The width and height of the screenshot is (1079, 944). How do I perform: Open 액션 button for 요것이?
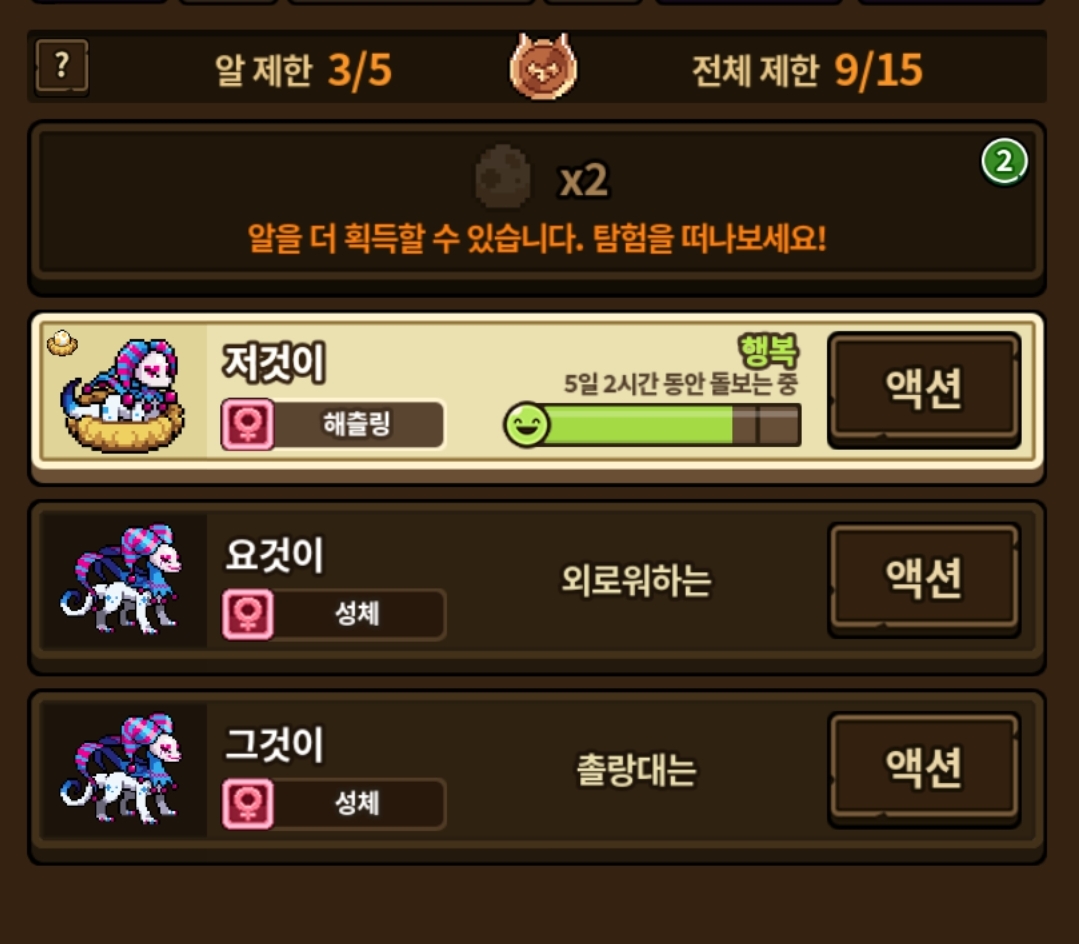[x=923, y=579]
